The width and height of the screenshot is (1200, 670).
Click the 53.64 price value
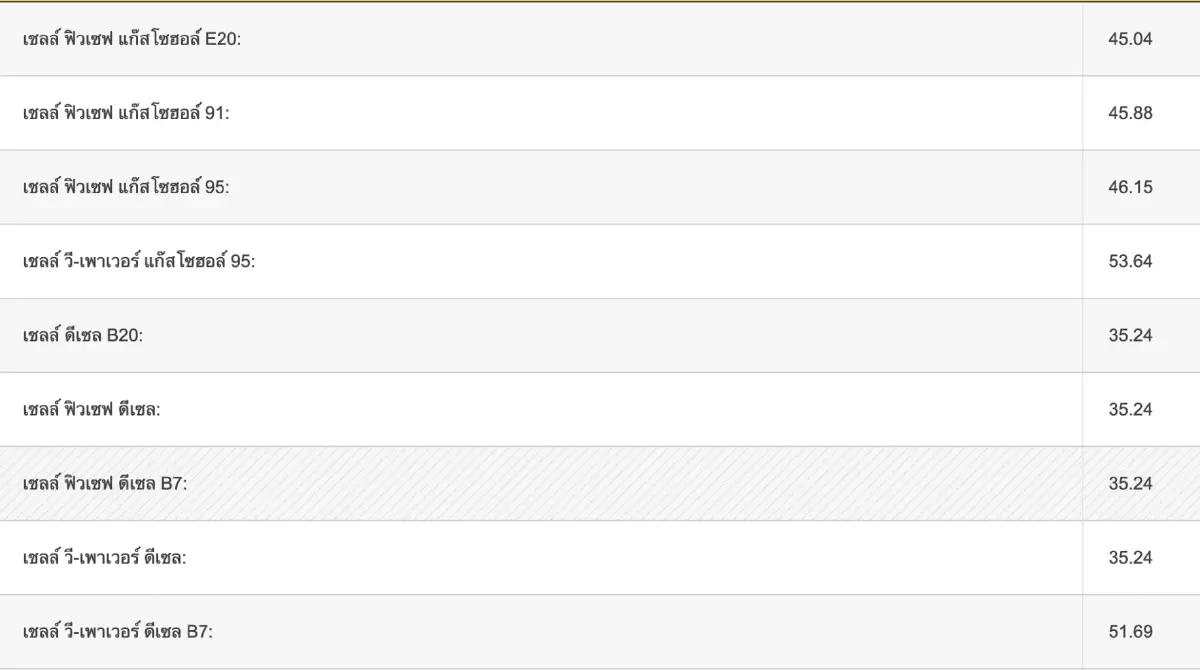coord(1130,261)
